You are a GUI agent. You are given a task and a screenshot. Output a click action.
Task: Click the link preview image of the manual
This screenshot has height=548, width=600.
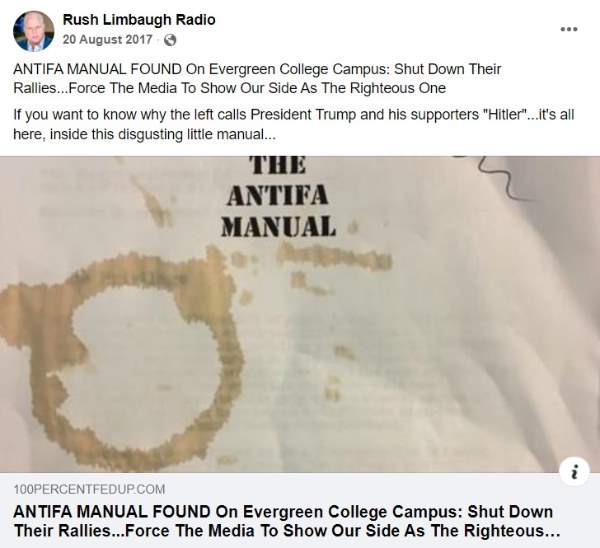(300, 314)
